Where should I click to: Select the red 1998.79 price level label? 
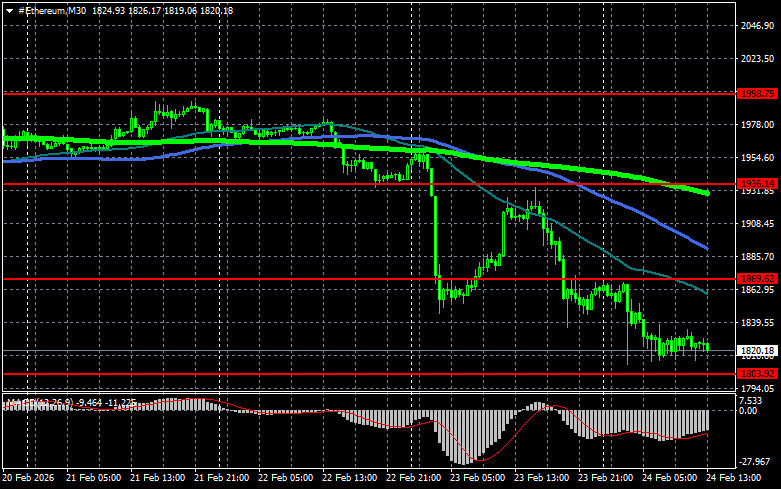click(757, 94)
